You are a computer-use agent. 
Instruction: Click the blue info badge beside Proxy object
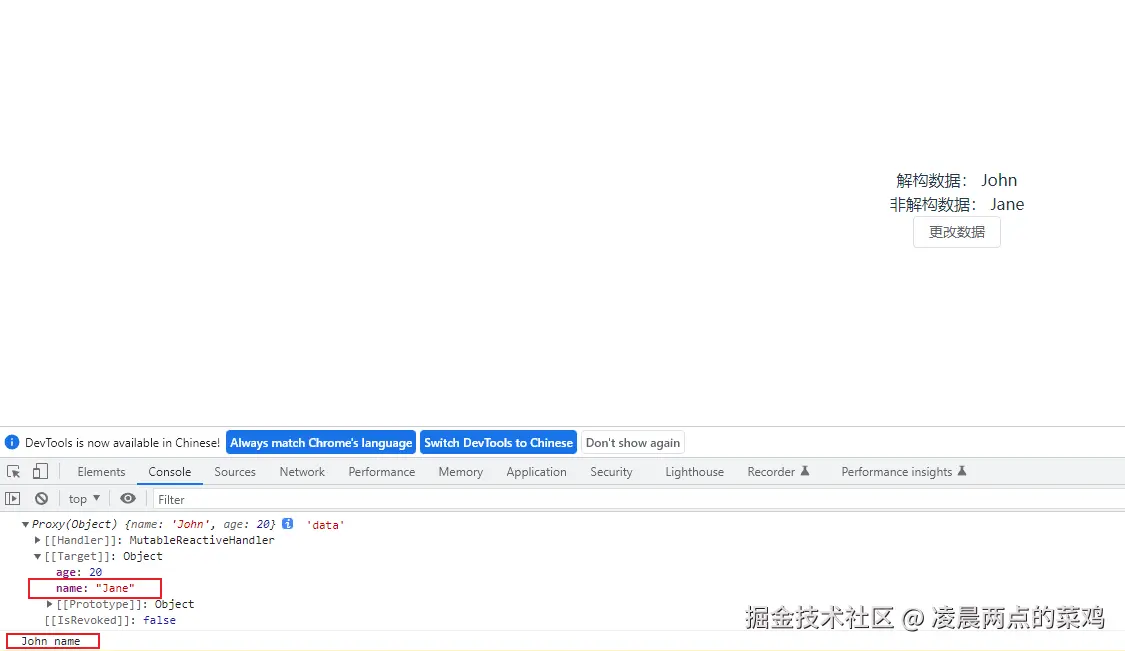point(288,524)
